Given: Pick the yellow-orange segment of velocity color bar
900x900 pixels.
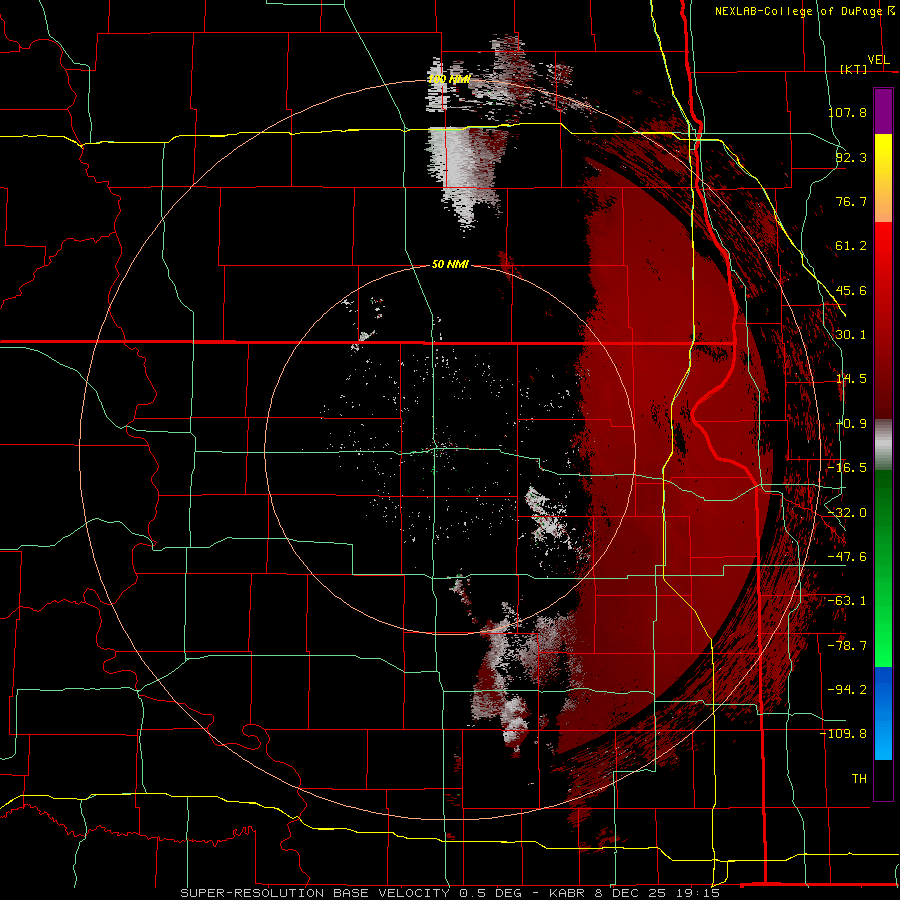Looking at the screenshot, I should [883, 178].
